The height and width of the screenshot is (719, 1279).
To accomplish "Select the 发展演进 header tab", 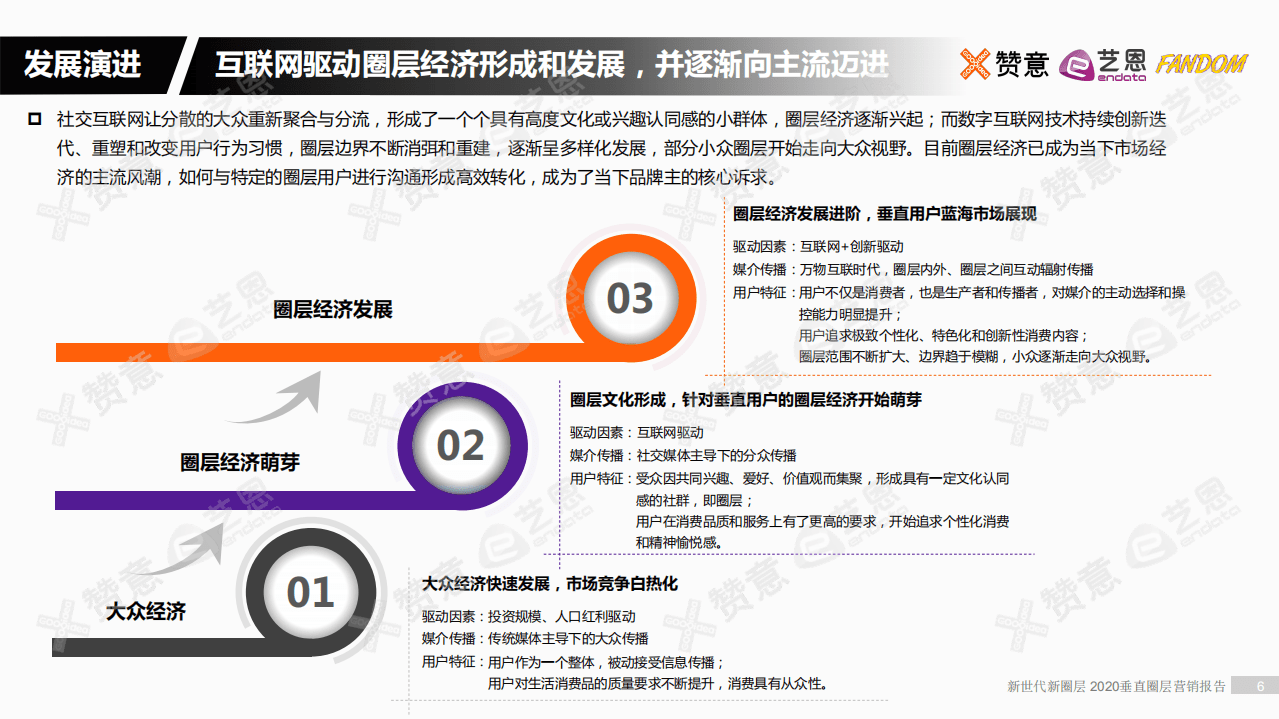I will (86, 62).
